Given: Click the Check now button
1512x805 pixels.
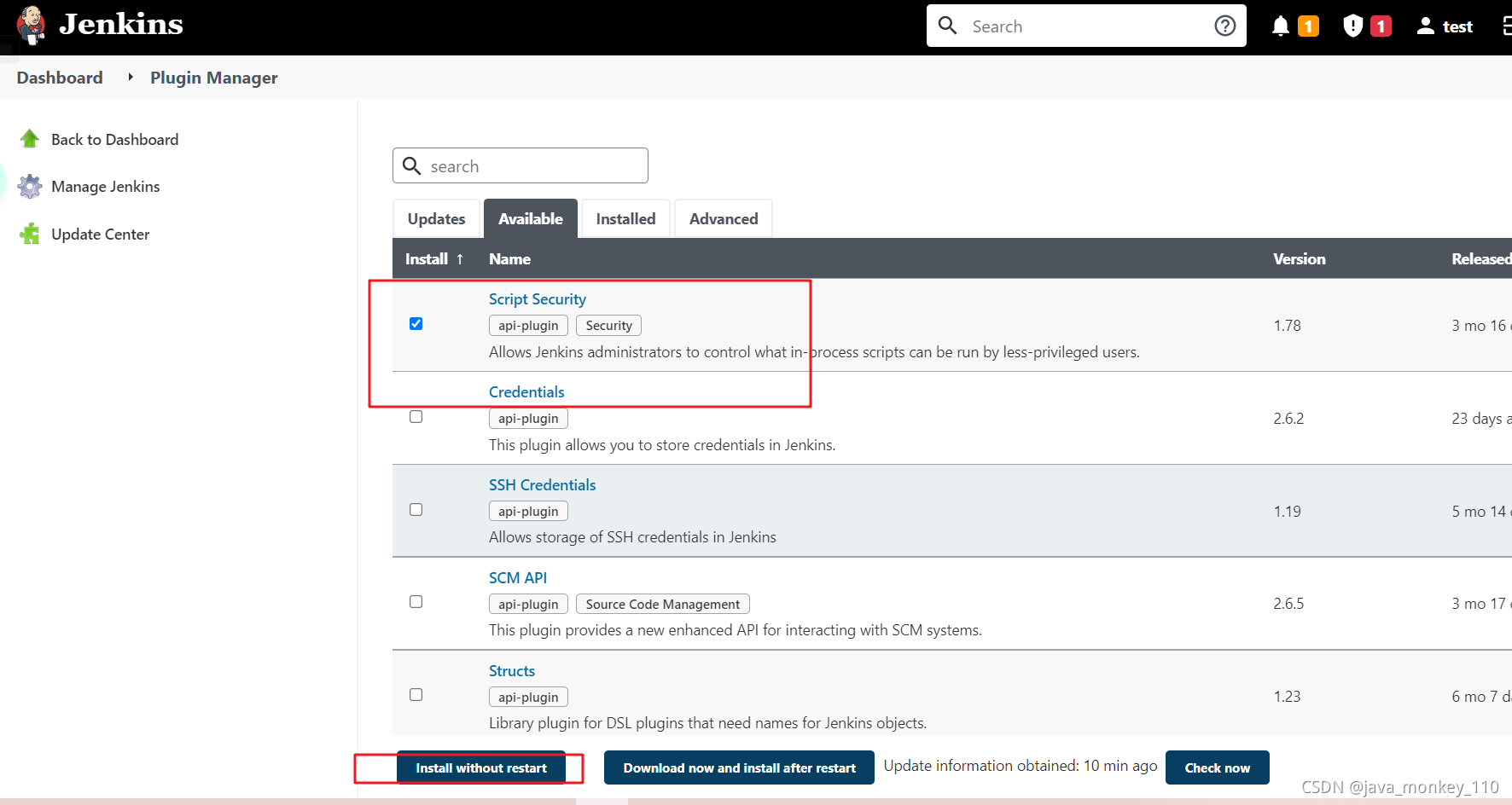Looking at the screenshot, I should click(x=1217, y=767).
